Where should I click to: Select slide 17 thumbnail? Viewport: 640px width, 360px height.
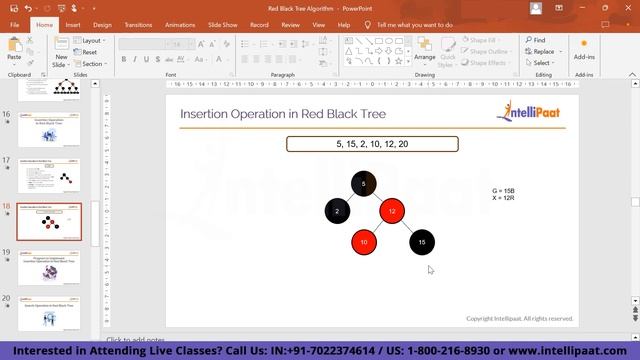[49, 176]
